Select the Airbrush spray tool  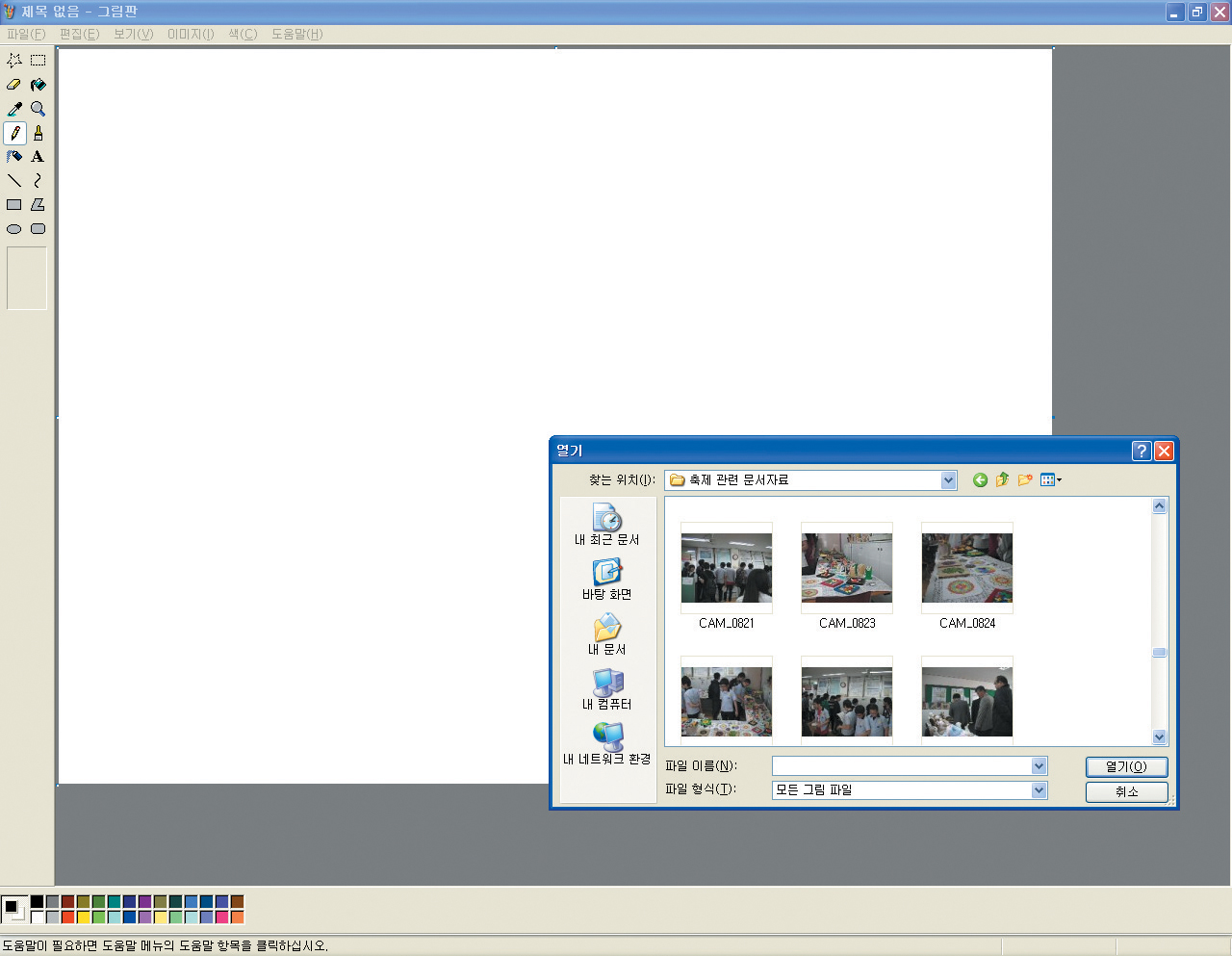pos(14,157)
